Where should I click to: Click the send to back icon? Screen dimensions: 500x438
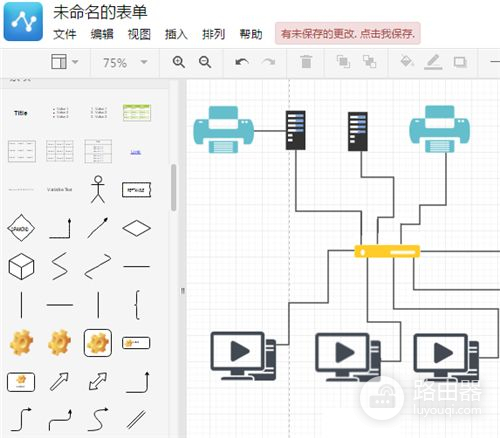369,62
